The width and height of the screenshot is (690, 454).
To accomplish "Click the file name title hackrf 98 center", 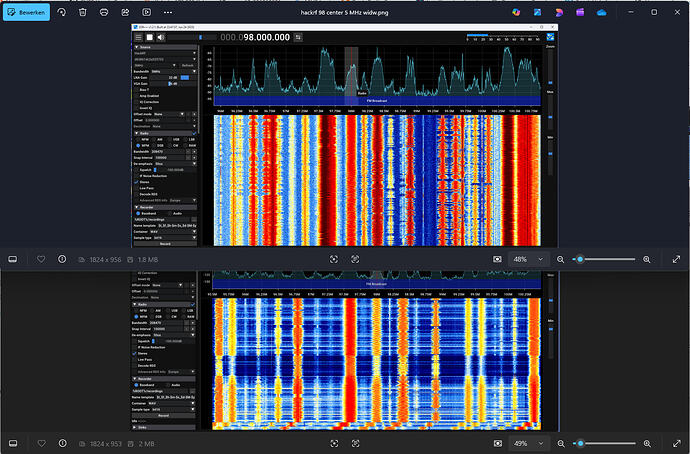I will coord(344,12).
